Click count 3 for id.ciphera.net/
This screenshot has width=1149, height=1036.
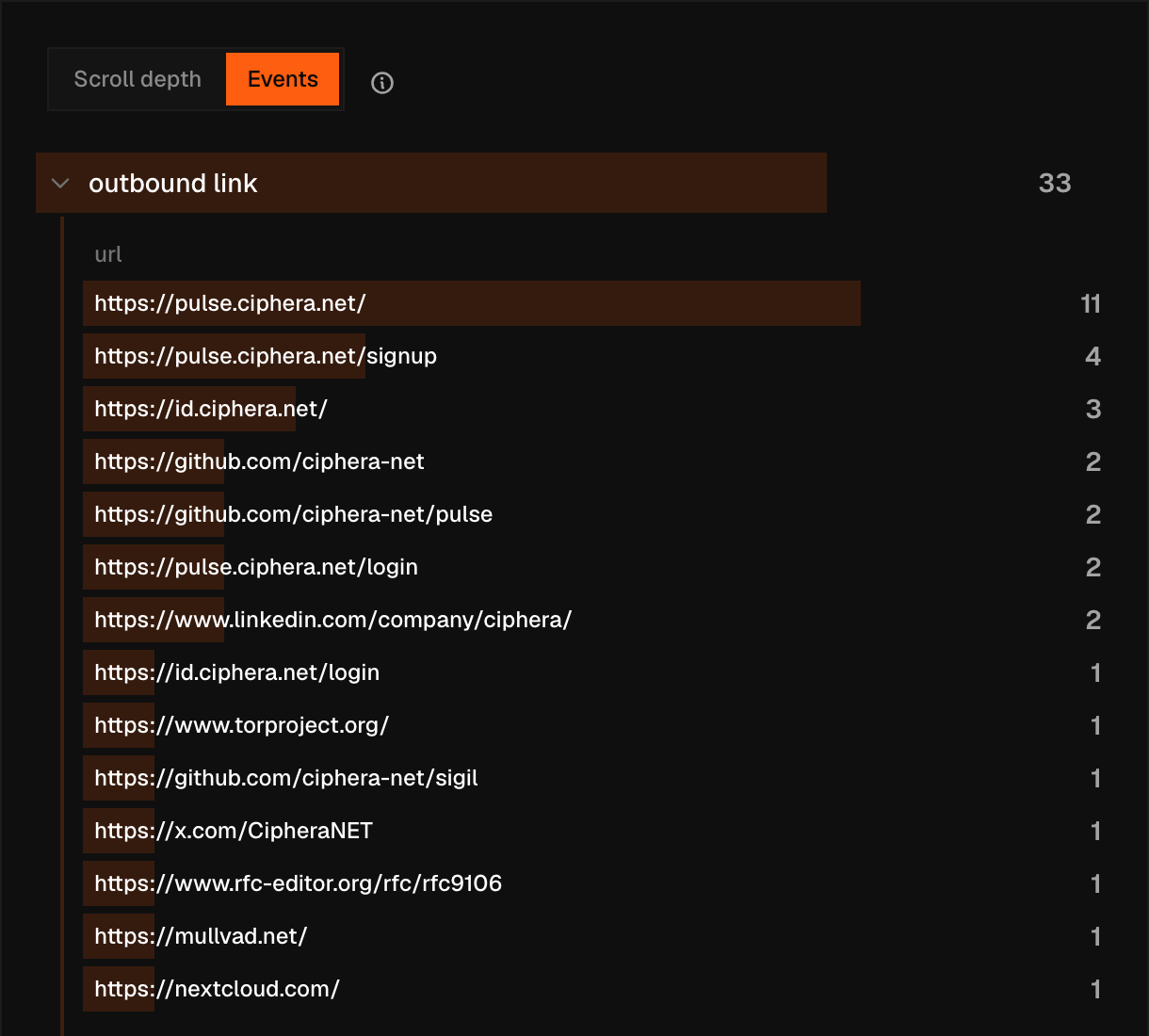(1093, 409)
